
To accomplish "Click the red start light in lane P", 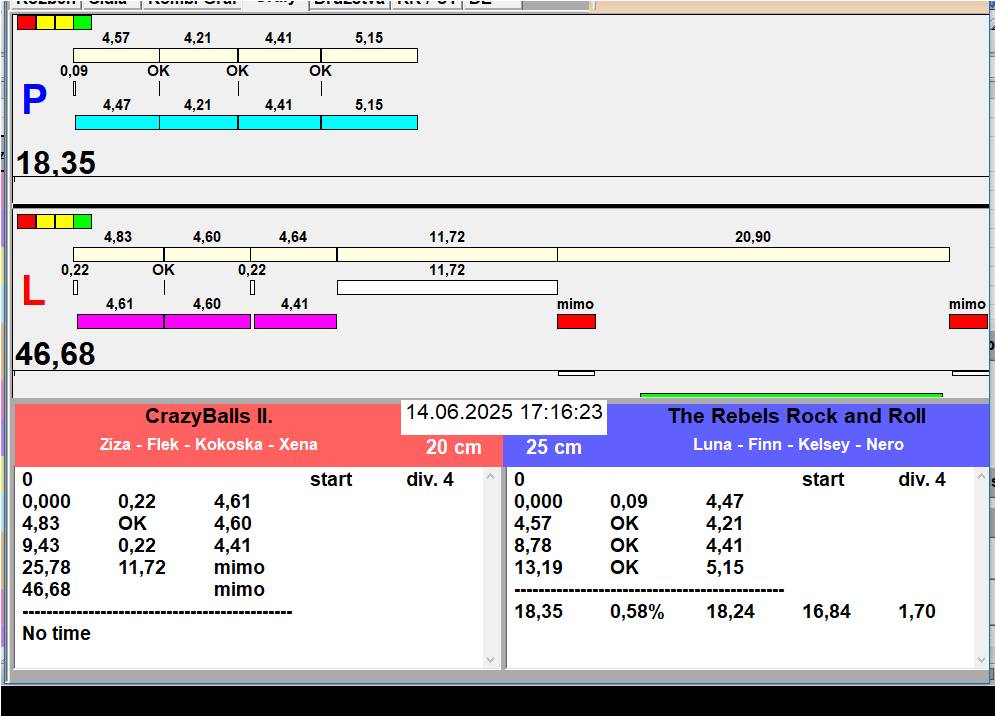I will click(x=26, y=22).
